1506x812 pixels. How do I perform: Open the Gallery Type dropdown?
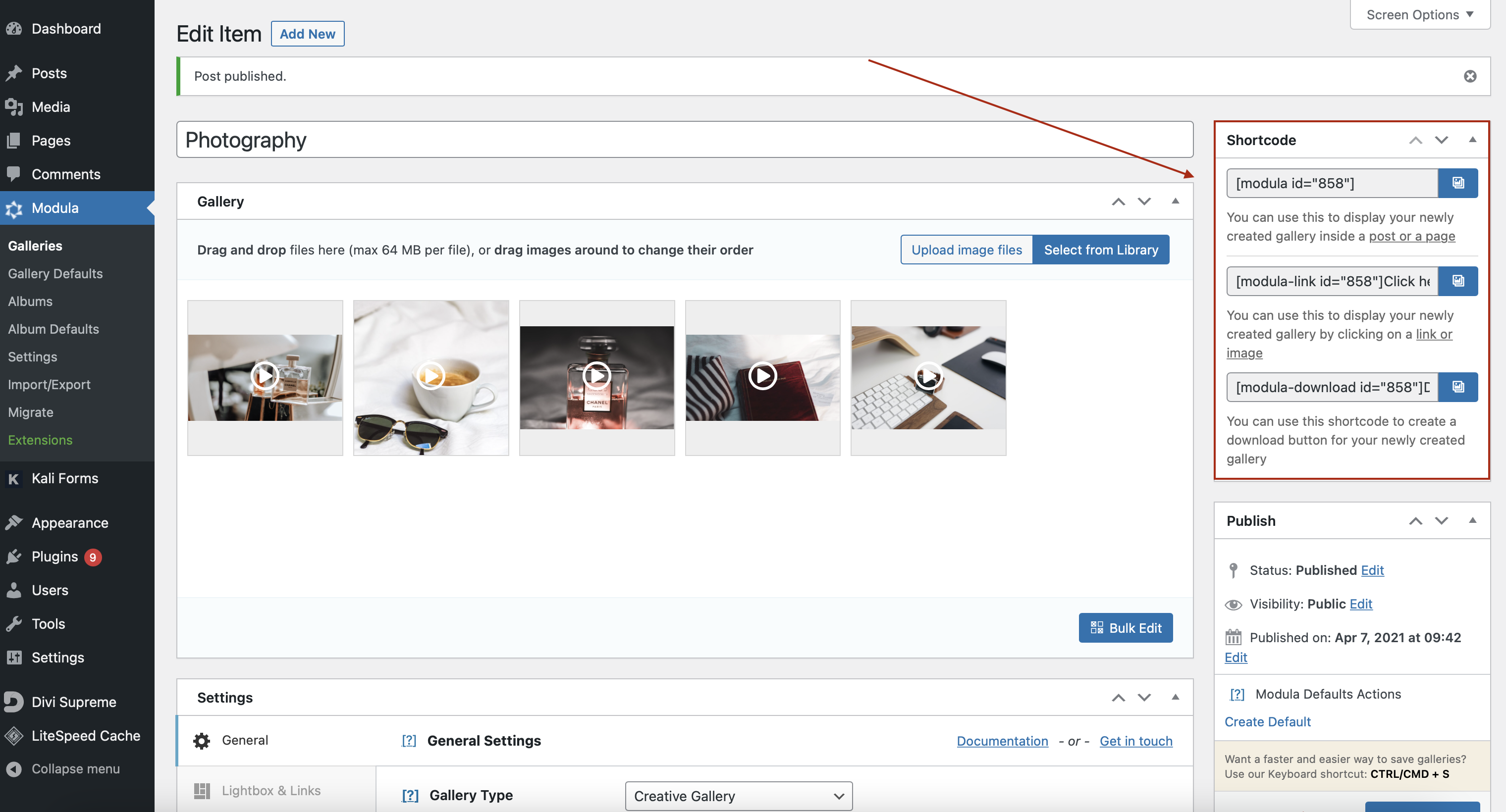pyautogui.click(x=738, y=796)
